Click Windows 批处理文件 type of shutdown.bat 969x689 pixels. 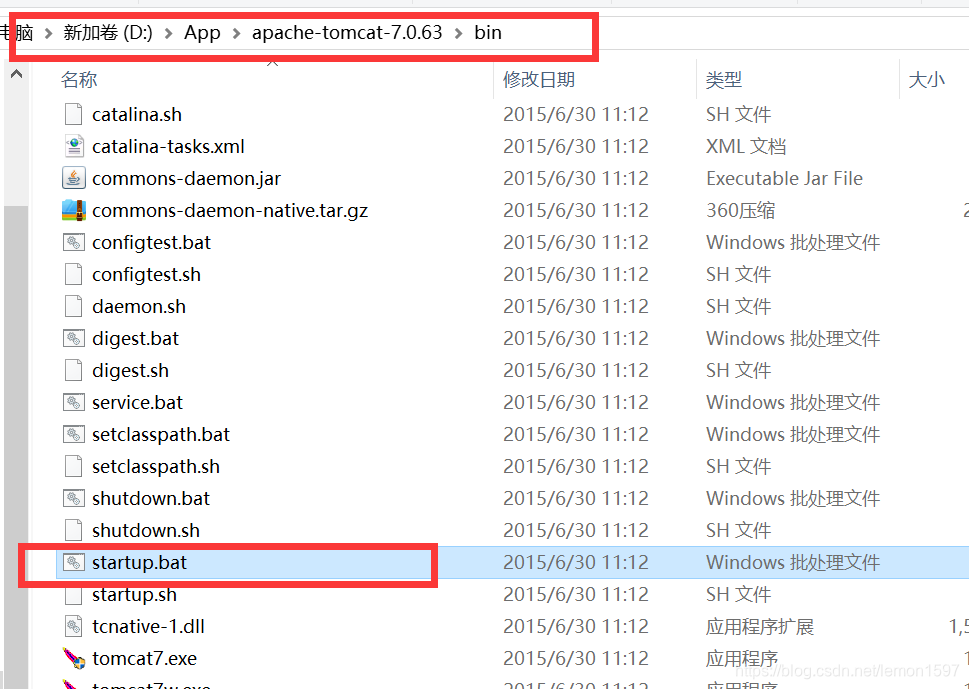tap(793, 499)
